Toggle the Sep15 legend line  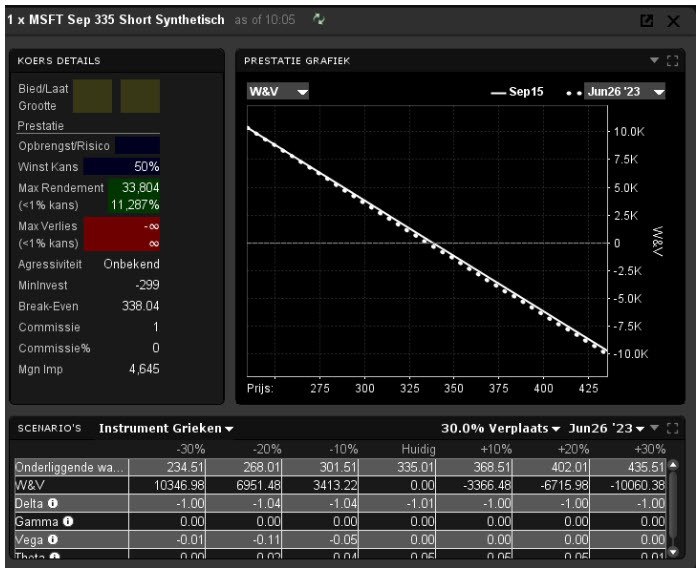pyautogui.click(x=517, y=92)
